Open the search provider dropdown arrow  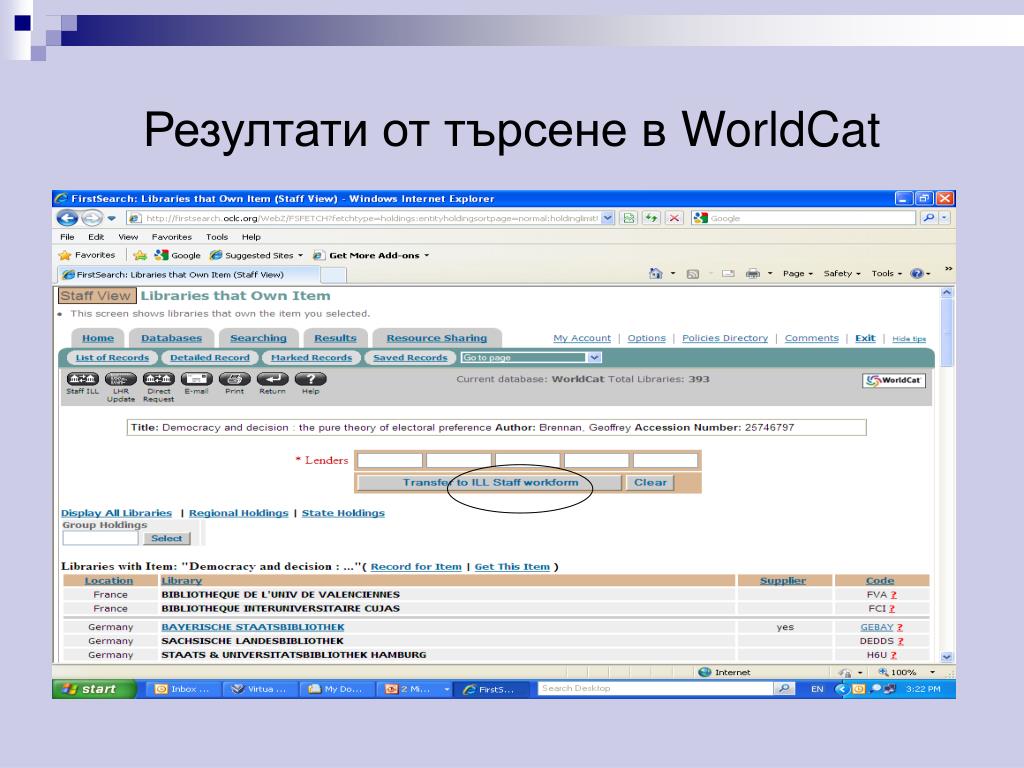point(944,218)
